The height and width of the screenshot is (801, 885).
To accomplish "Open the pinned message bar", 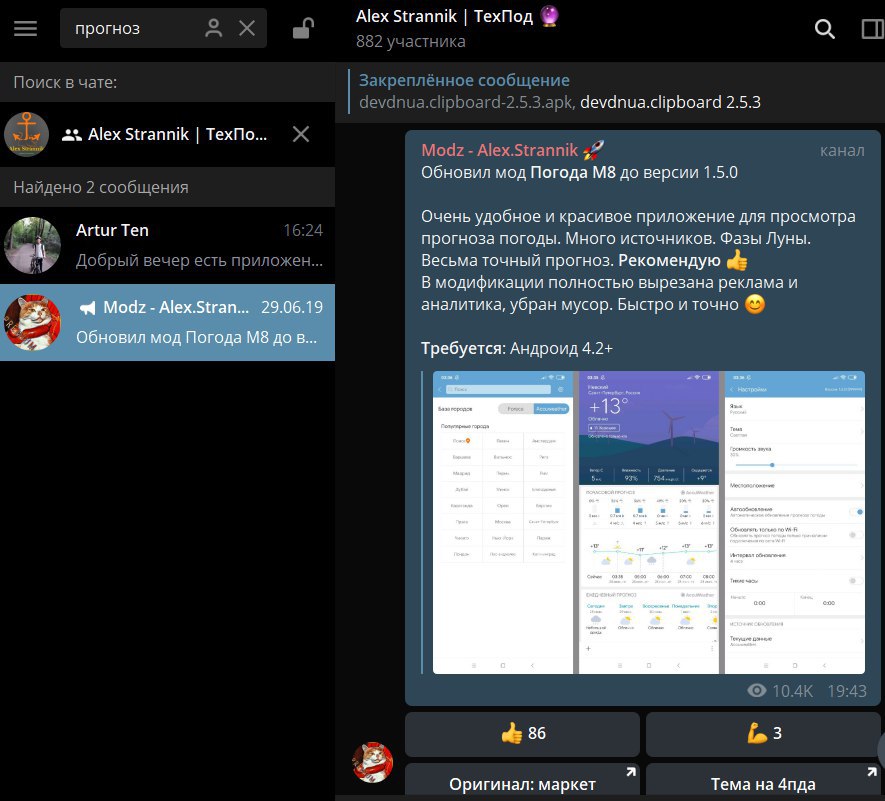I will pyautogui.click(x=610, y=91).
